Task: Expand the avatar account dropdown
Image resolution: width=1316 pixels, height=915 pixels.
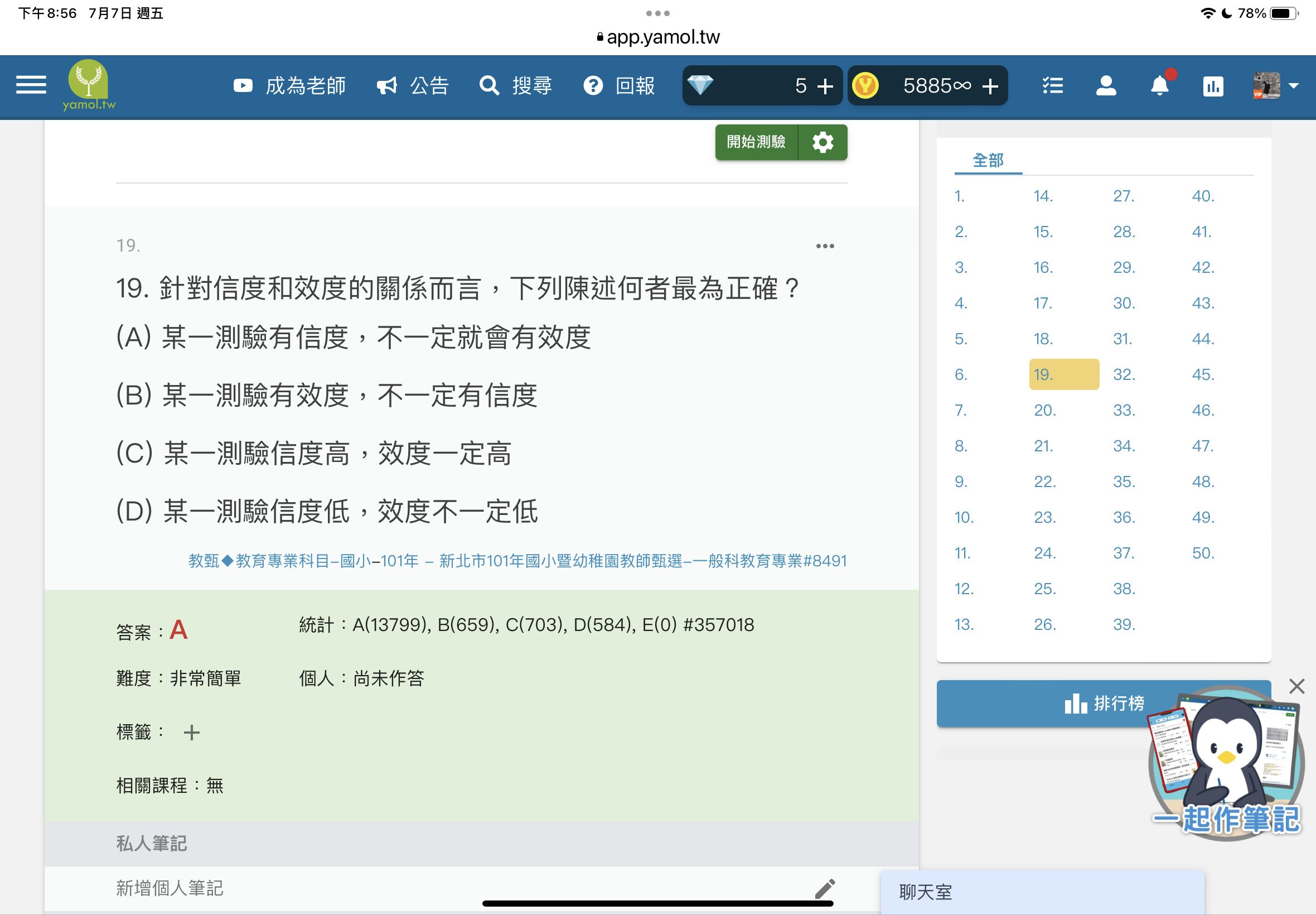Action: tap(1293, 86)
